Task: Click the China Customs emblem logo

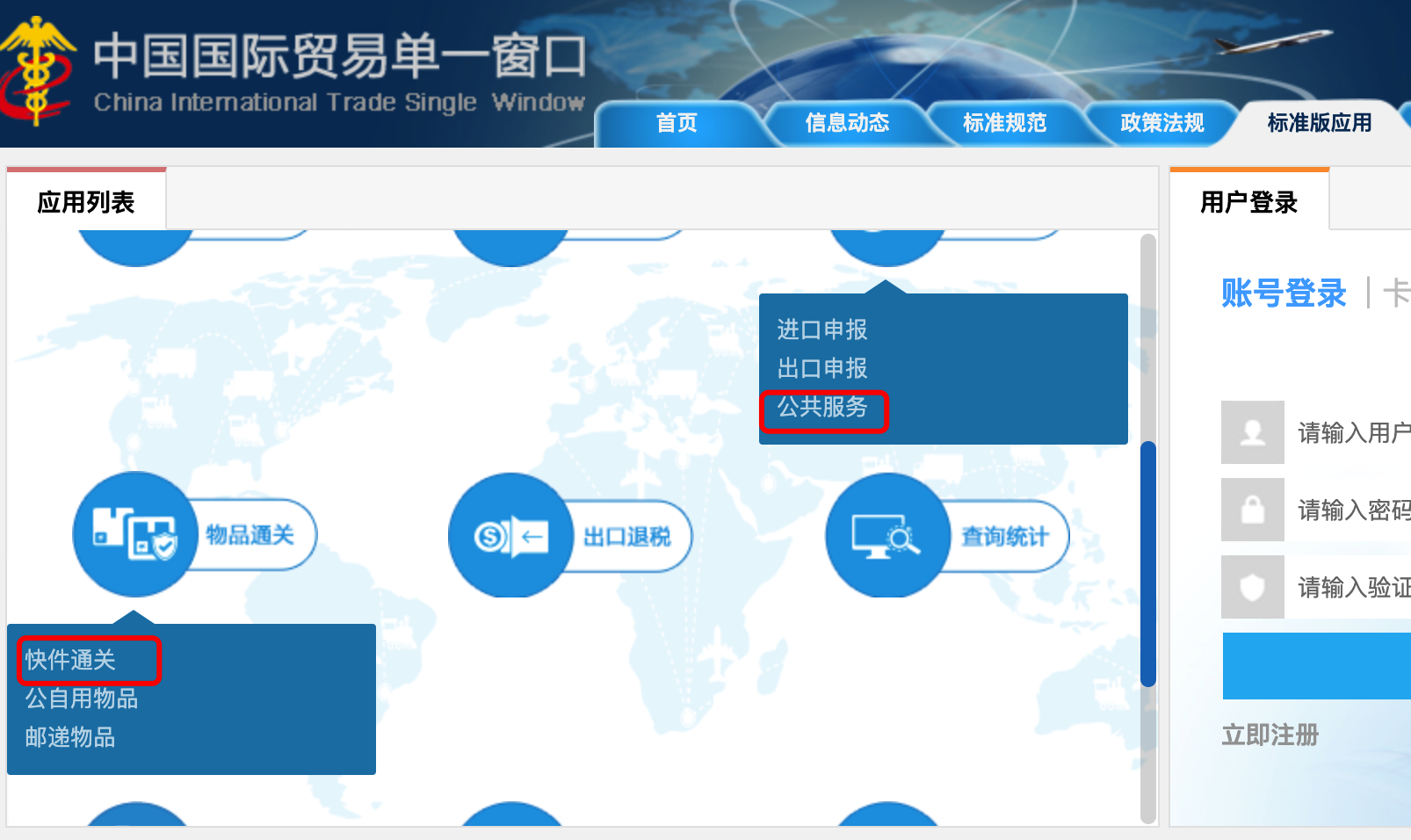Action: point(37,72)
